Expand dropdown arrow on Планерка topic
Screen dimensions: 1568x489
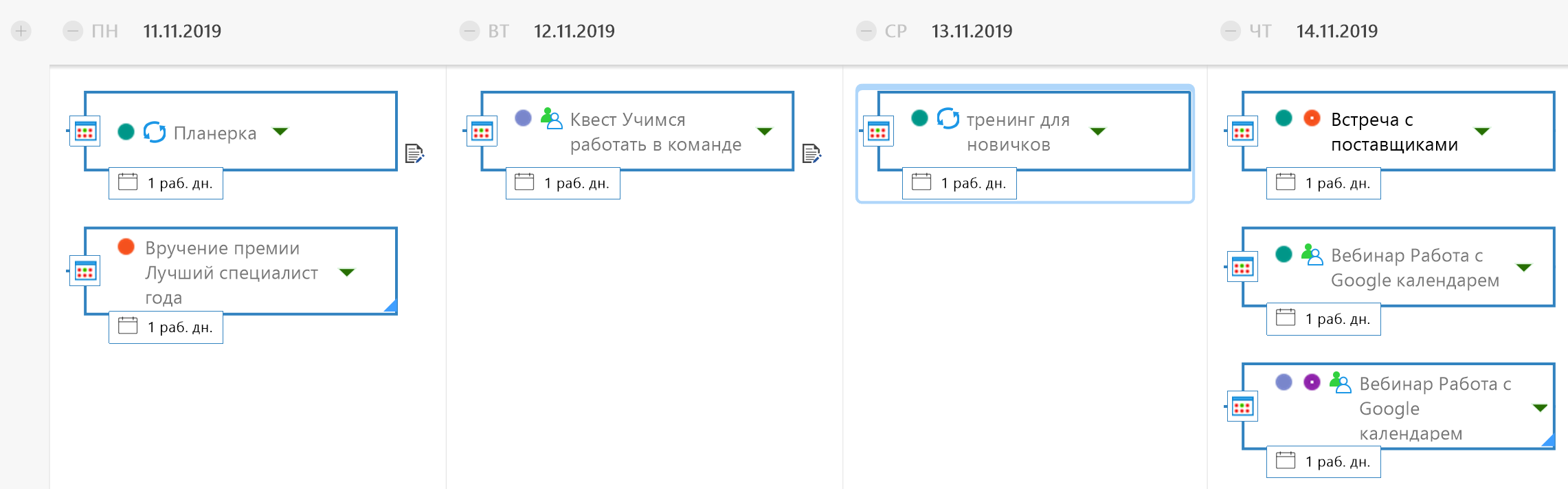point(280,131)
